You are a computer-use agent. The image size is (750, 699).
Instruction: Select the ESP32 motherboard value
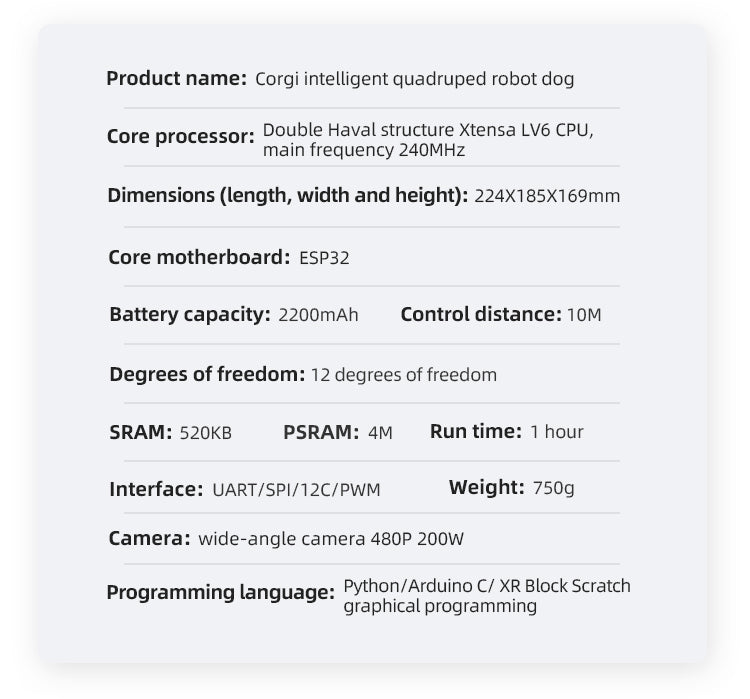click(x=324, y=258)
